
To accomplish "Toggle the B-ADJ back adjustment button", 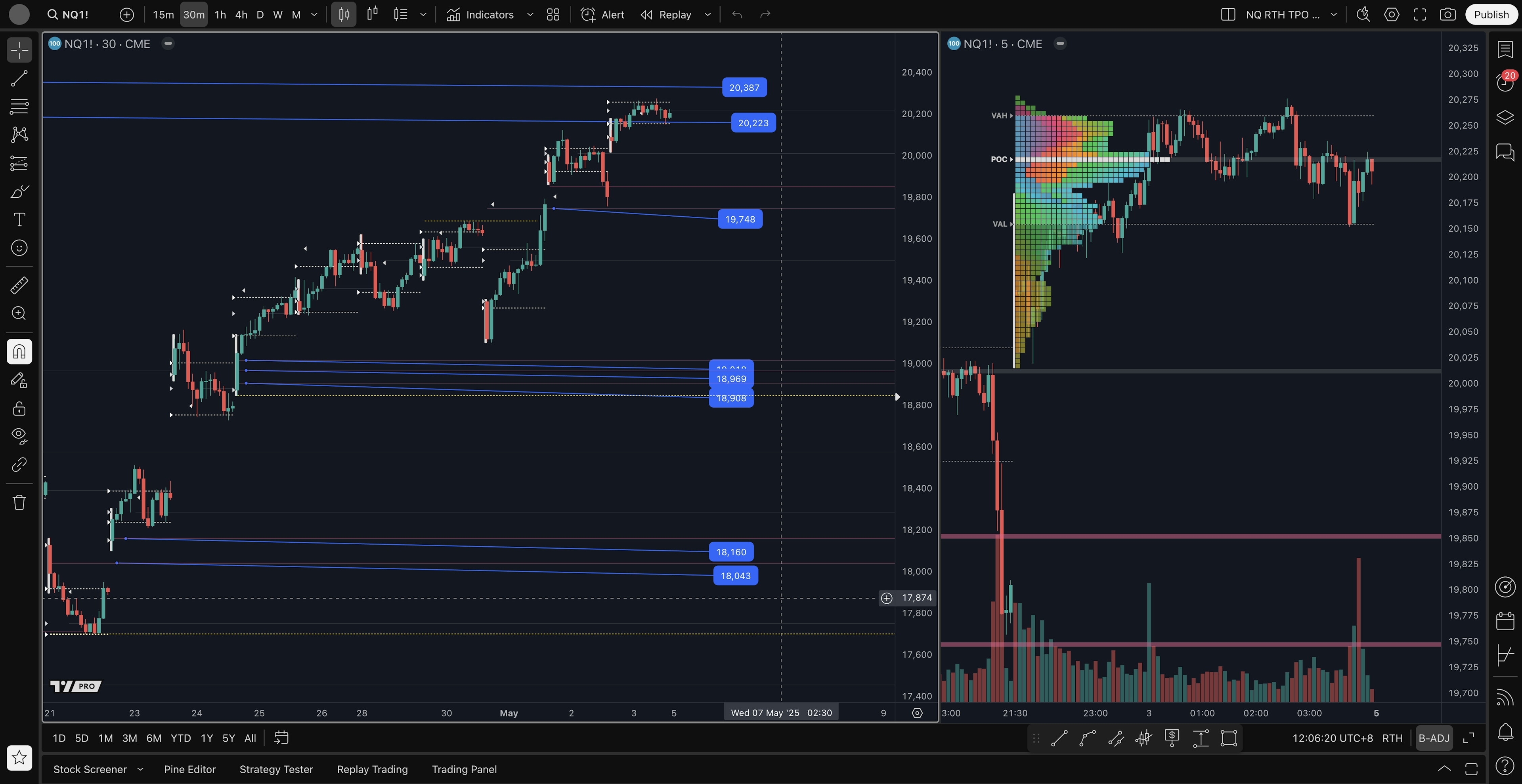I will coord(1434,738).
